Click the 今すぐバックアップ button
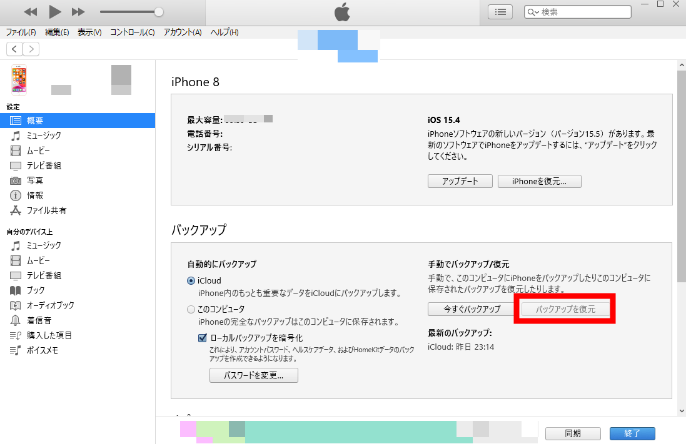This screenshot has height=444, width=686. (x=472, y=309)
